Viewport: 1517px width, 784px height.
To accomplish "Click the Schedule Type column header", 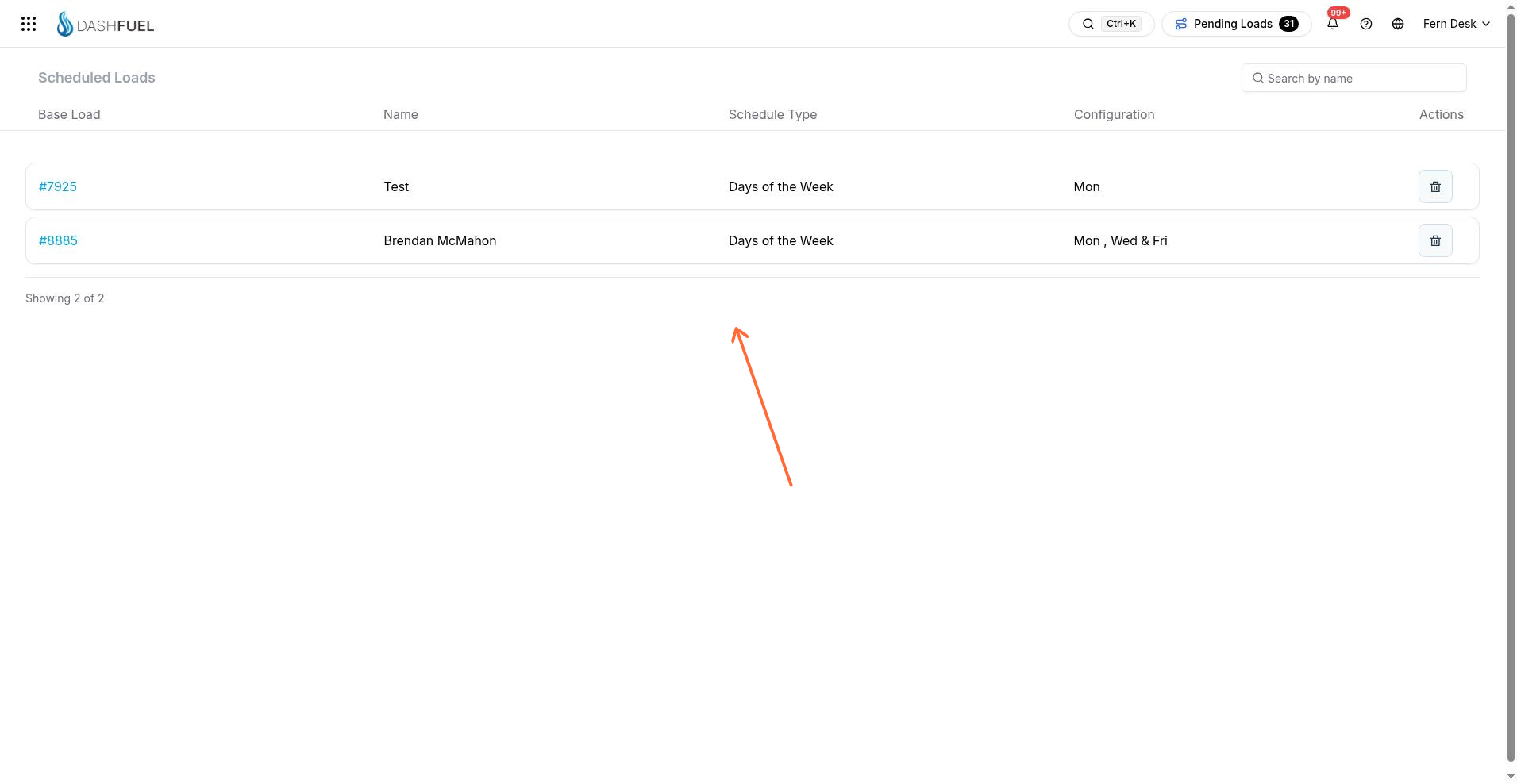I will click(x=772, y=114).
